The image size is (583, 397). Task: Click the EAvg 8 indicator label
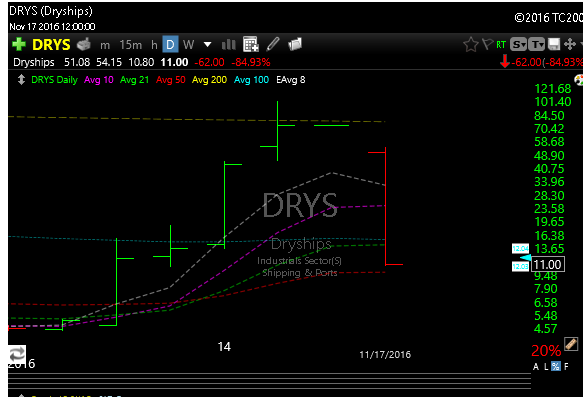coord(291,80)
